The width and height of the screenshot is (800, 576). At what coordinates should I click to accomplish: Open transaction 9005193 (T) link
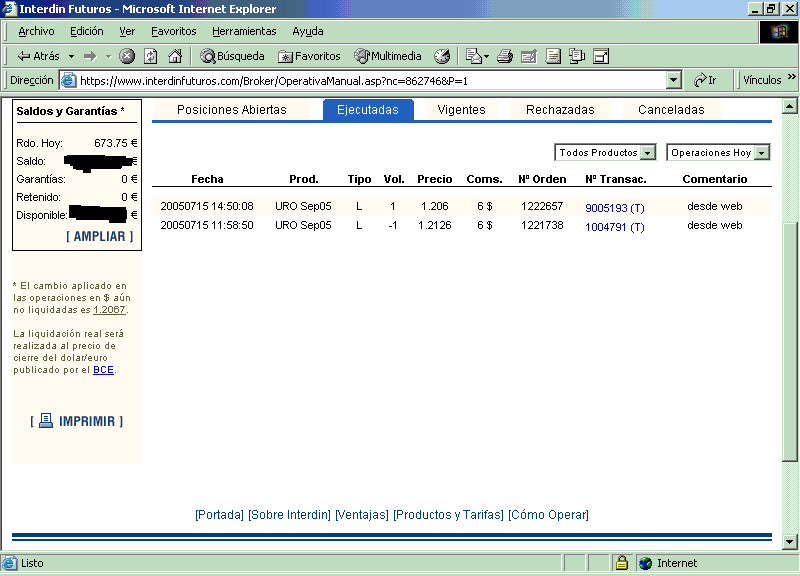tap(615, 208)
